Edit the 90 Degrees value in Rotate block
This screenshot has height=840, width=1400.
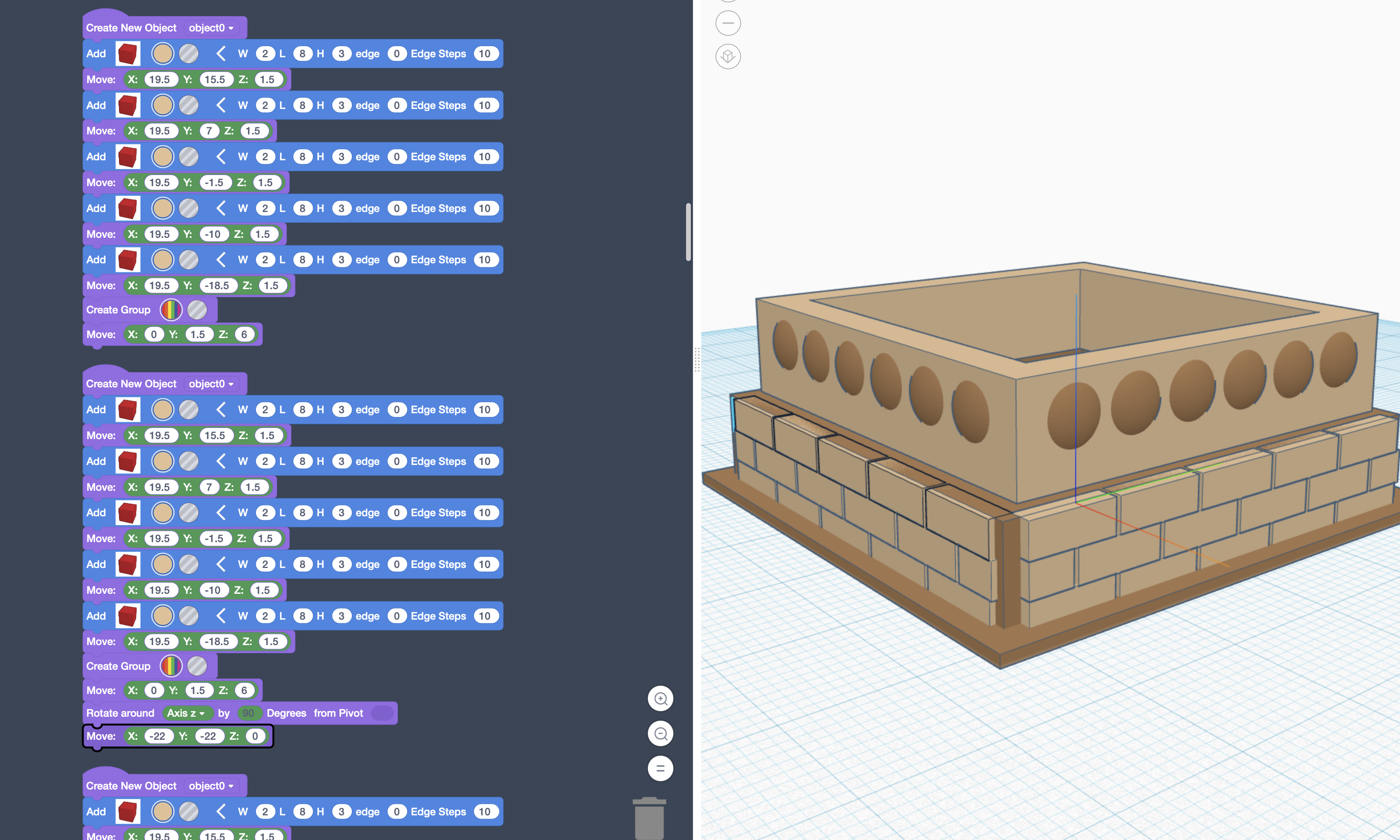point(249,713)
